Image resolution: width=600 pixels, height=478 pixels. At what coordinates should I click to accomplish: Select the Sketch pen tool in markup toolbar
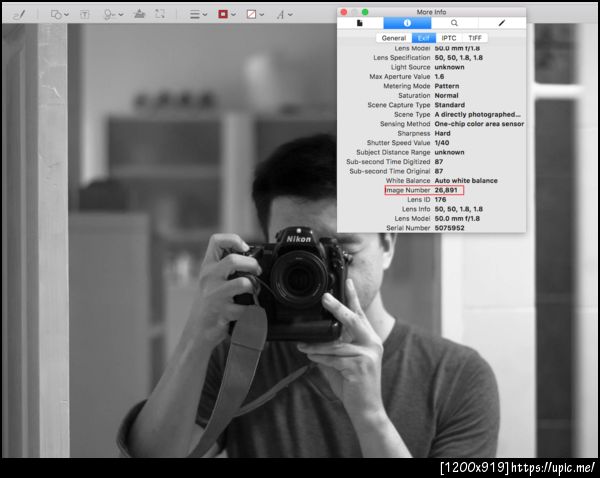click(x=19, y=15)
